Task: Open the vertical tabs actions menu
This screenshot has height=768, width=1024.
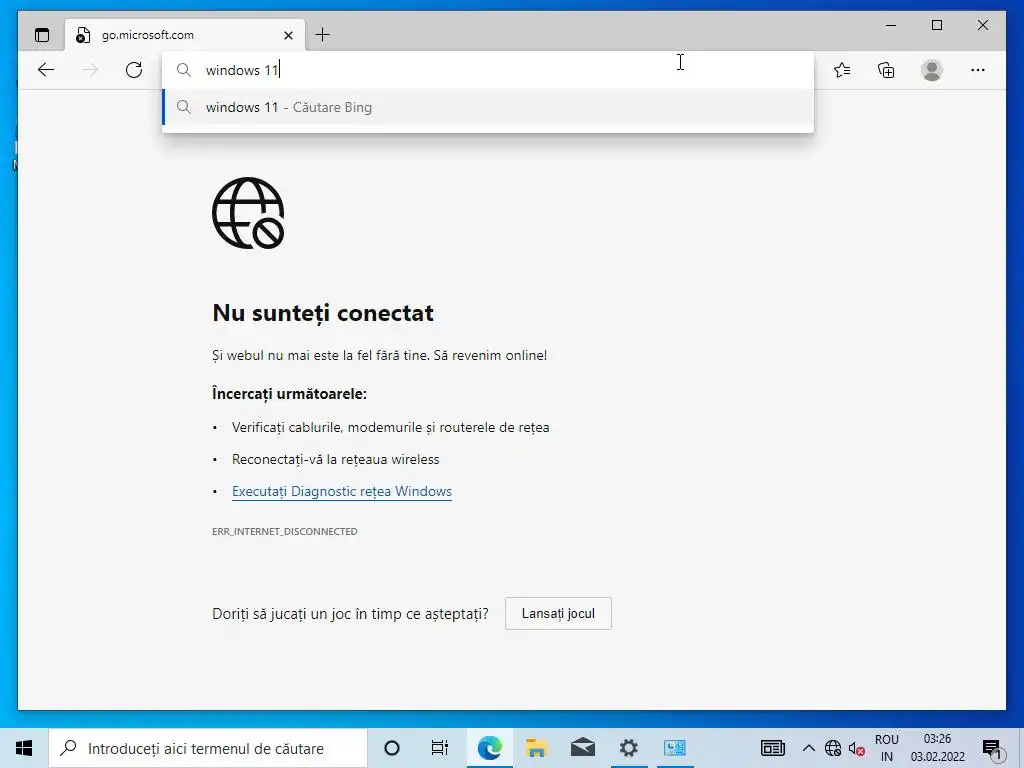Action: pos(42,35)
